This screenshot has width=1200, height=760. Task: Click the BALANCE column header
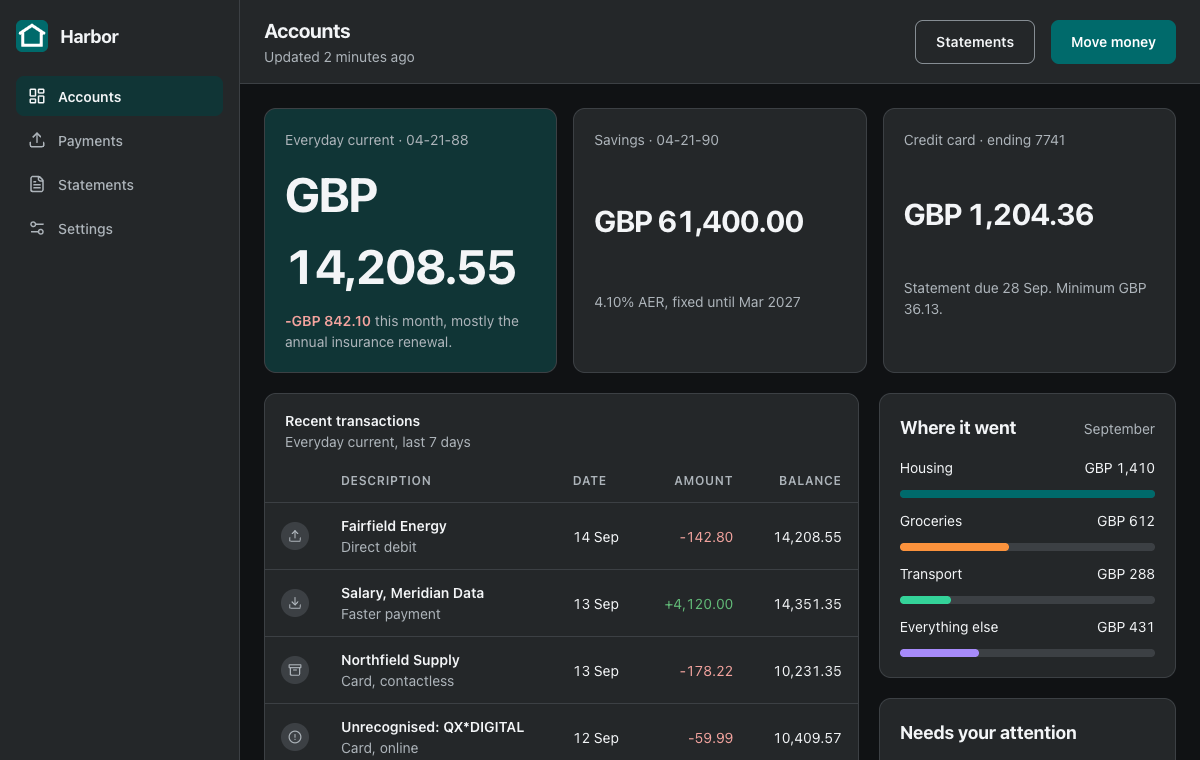coord(810,480)
